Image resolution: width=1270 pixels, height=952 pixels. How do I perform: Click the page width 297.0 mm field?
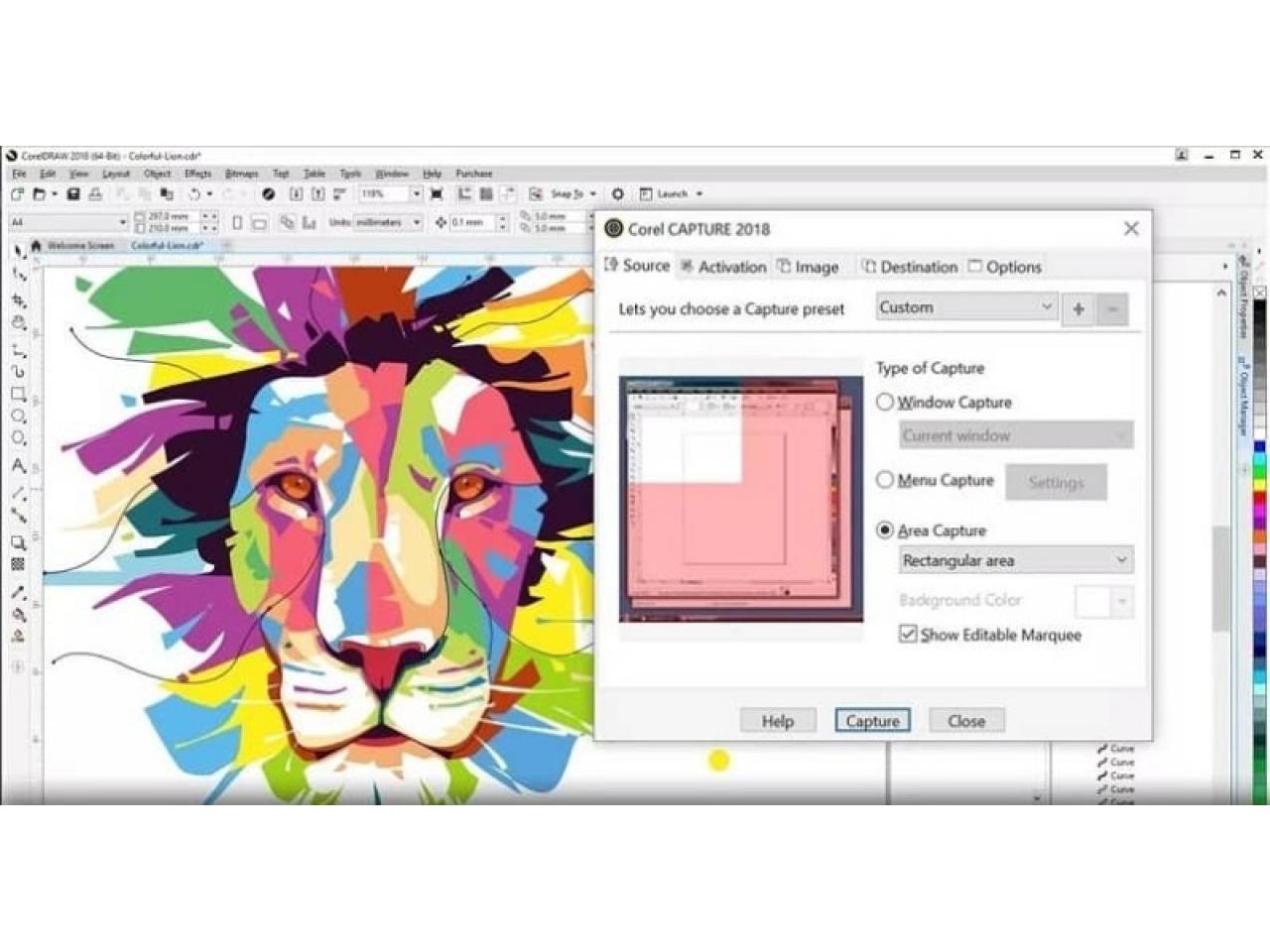pos(172,216)
